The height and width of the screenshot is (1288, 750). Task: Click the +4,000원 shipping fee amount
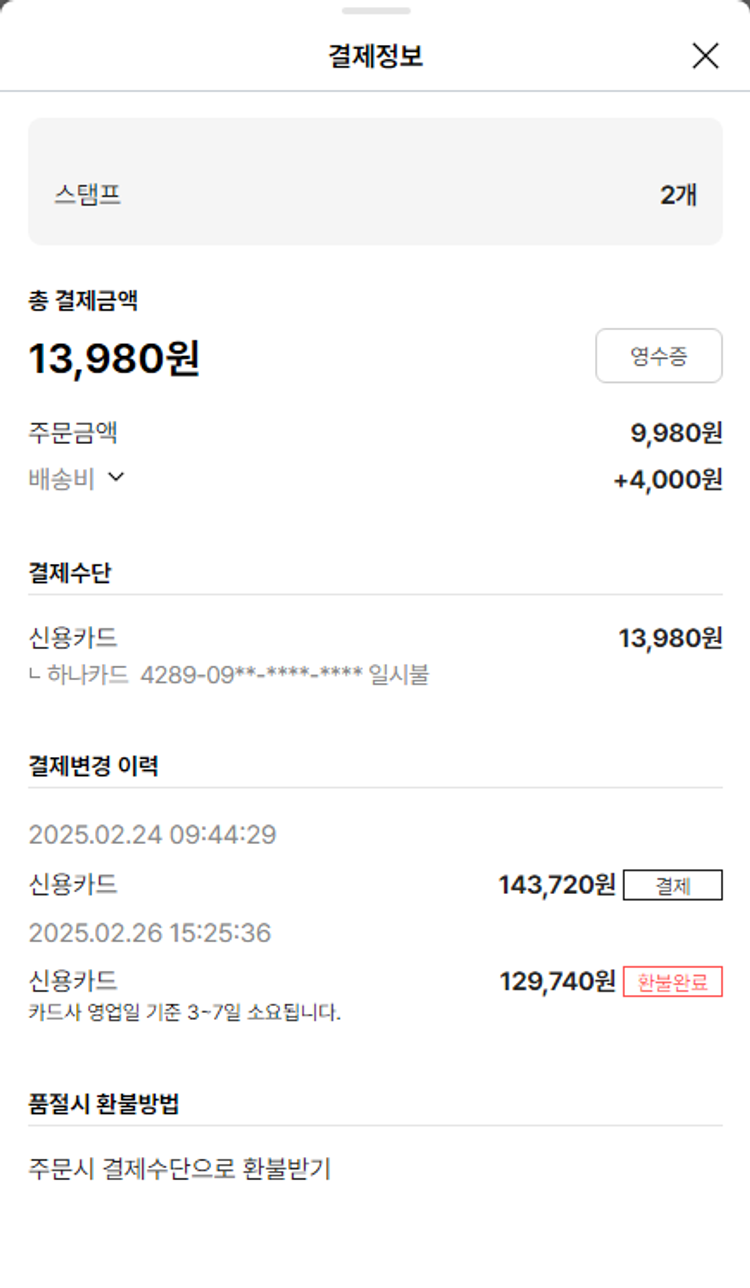pyautogui.click(x=667, y=480)
